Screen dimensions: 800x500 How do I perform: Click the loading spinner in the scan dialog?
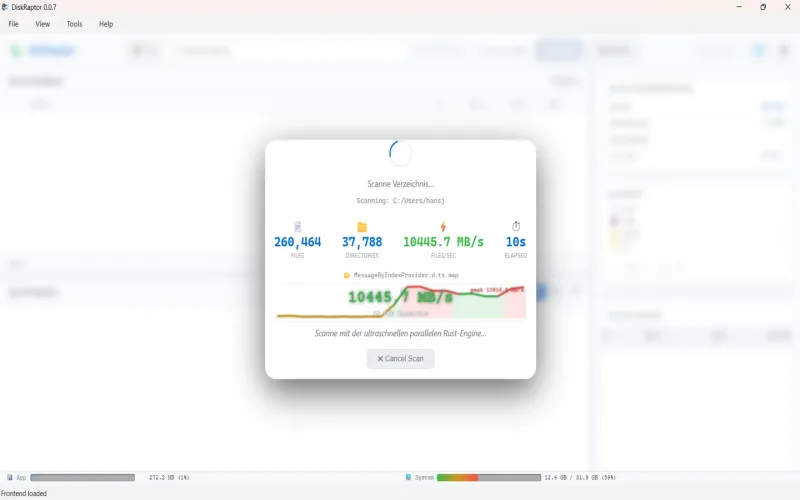(401, 153)
